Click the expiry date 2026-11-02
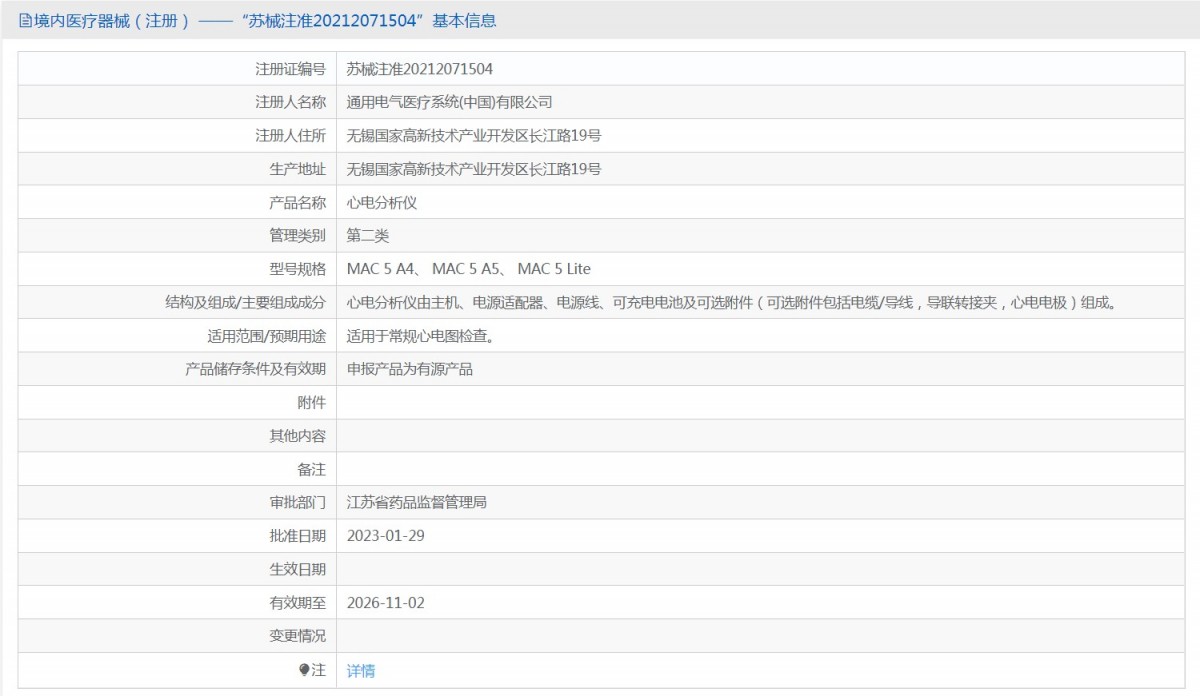Image resolution: width=1200 pixels, height=696 pixels. click(386, 602)
